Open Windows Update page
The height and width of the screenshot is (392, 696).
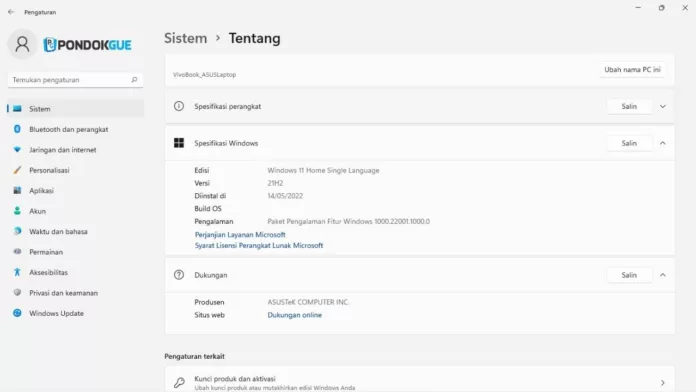(x=75, y=313)
